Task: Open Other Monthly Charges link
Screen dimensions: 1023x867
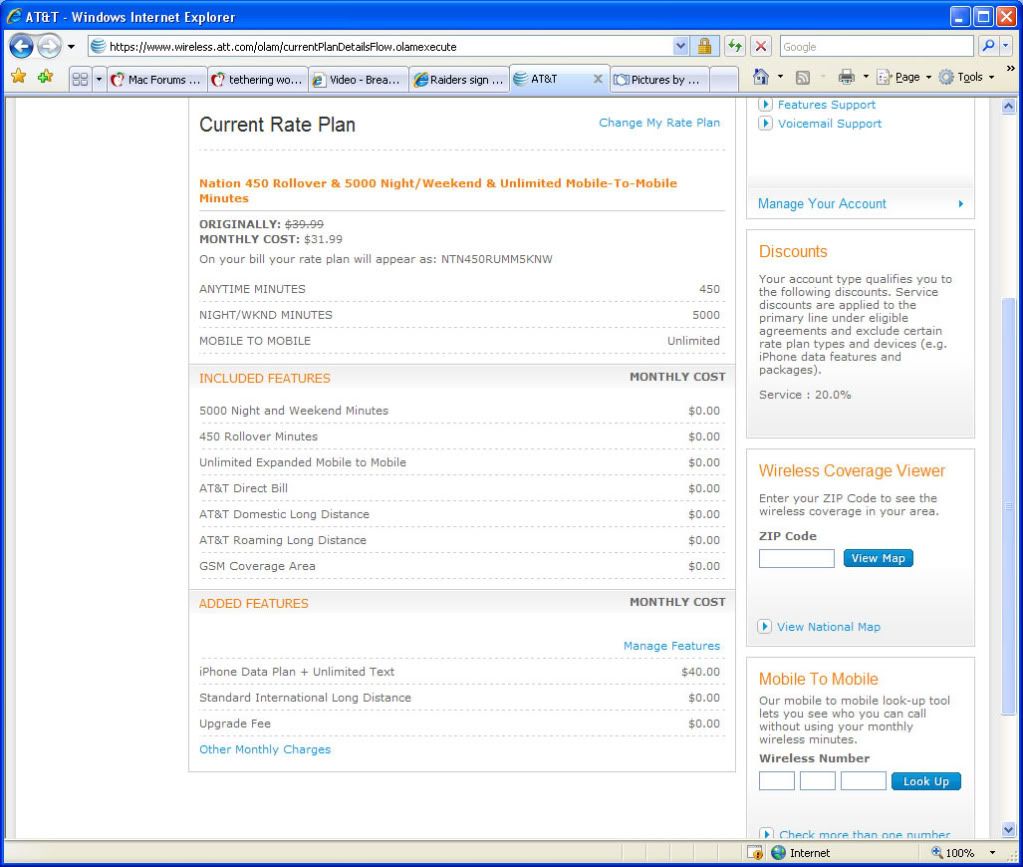Action: coord(265,750)
